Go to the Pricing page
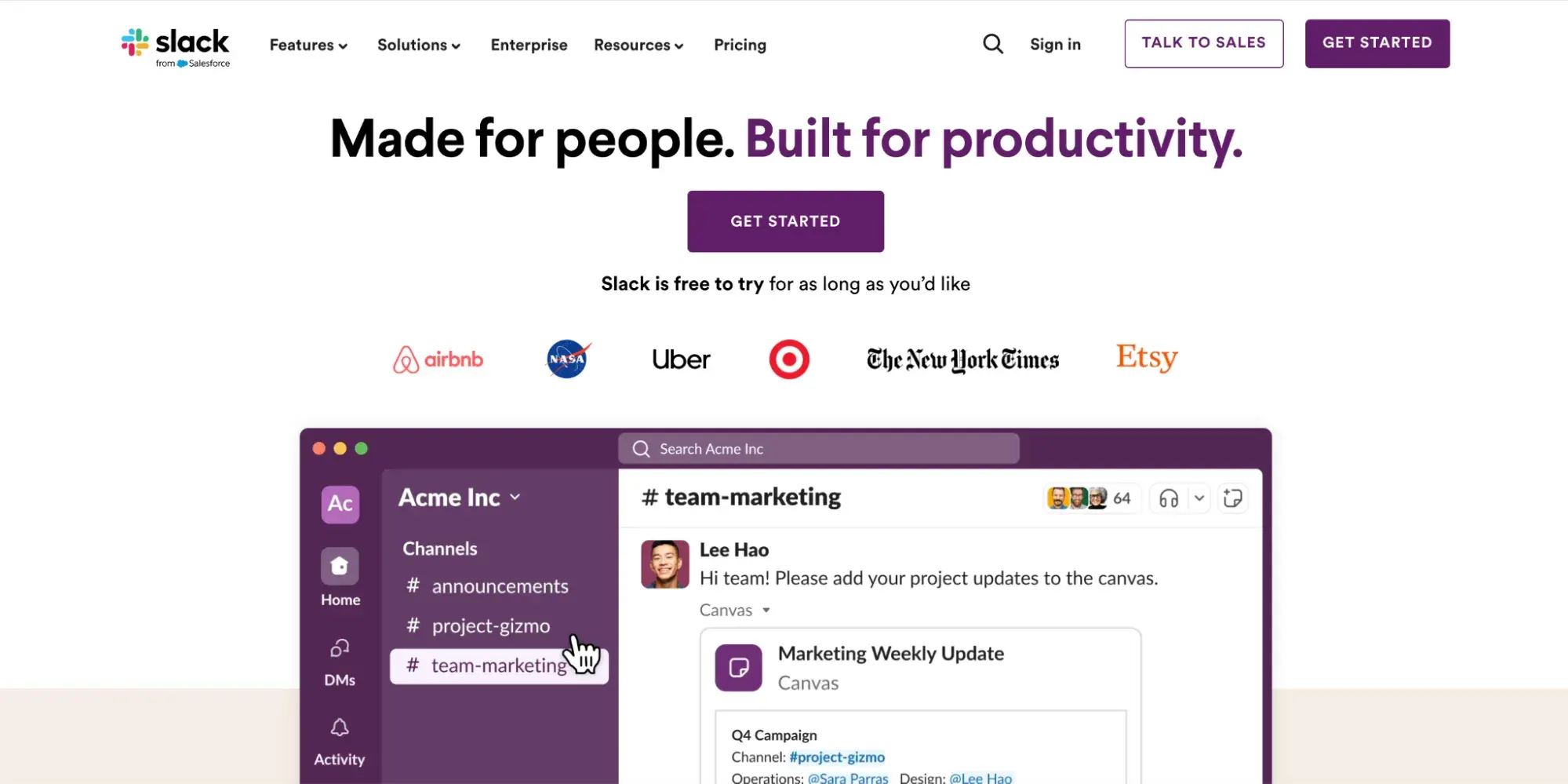This screenshot has width=1568, height=784. (740, 46)
